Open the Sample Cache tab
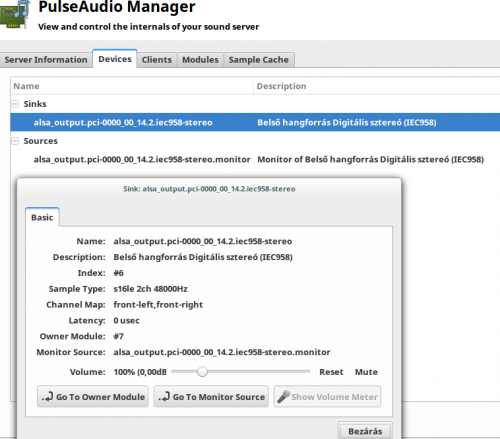This screenshot has width=500, height=439. [259, 60]
